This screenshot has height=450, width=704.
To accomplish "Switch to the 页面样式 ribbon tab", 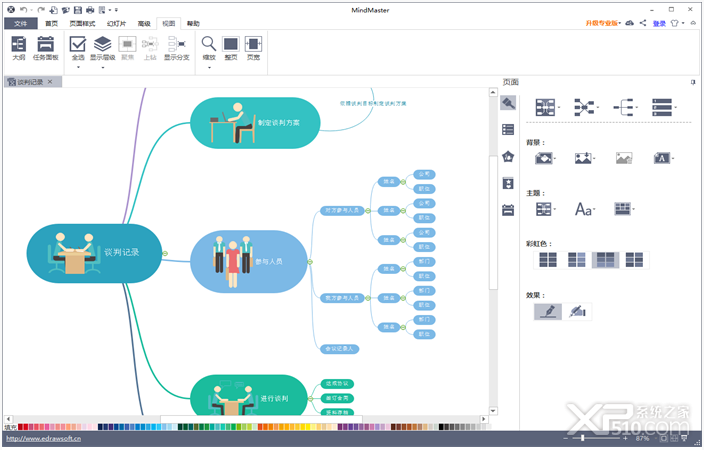I will click(82, 23).
